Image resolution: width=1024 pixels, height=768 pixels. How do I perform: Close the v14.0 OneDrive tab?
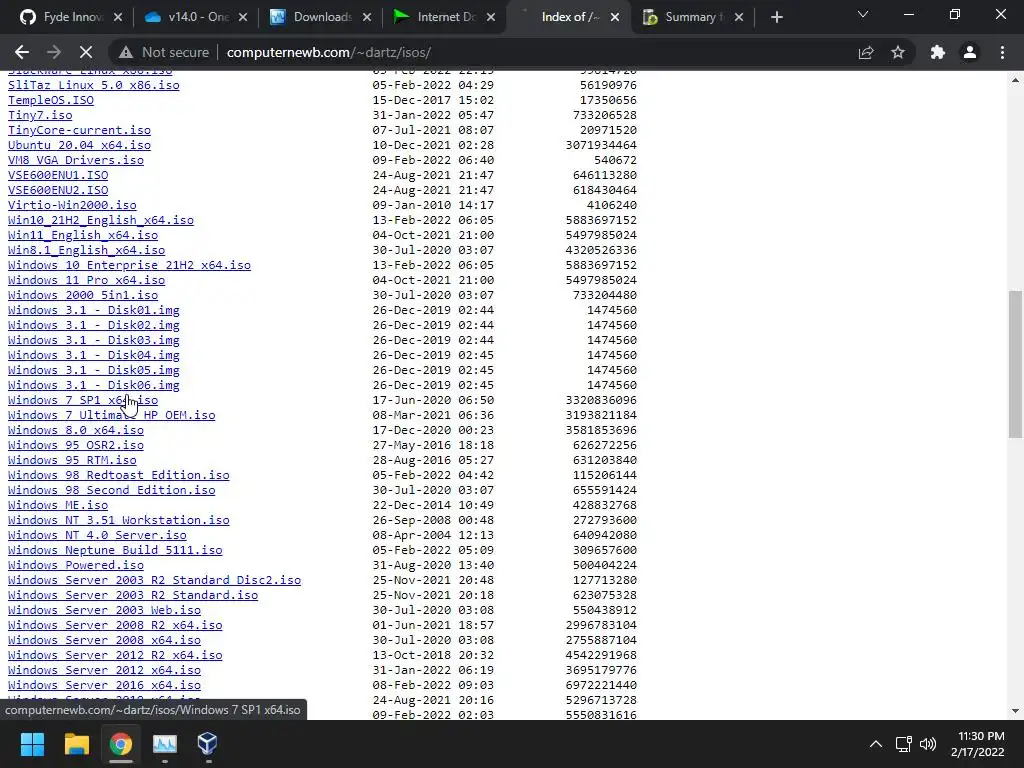click(x=242, y=17)
